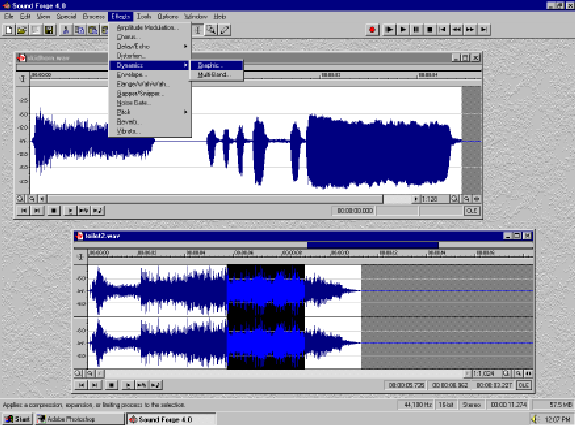
Task: Click the red Record button
Action: pos(372,29)
